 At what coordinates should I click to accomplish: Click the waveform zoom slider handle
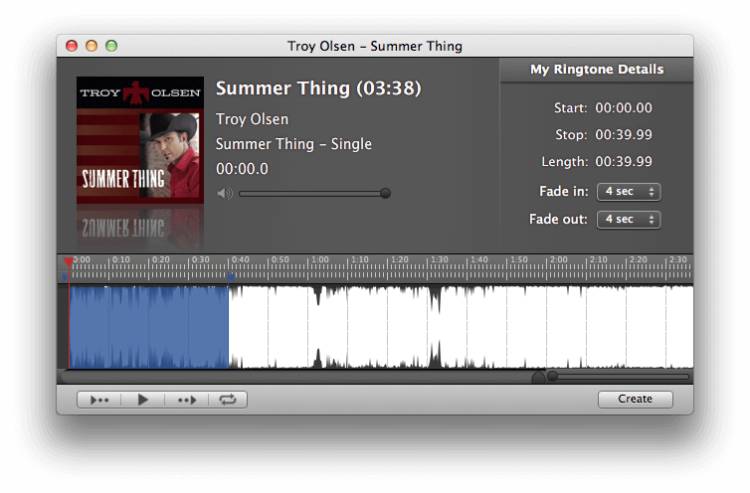tap(552, 376)
